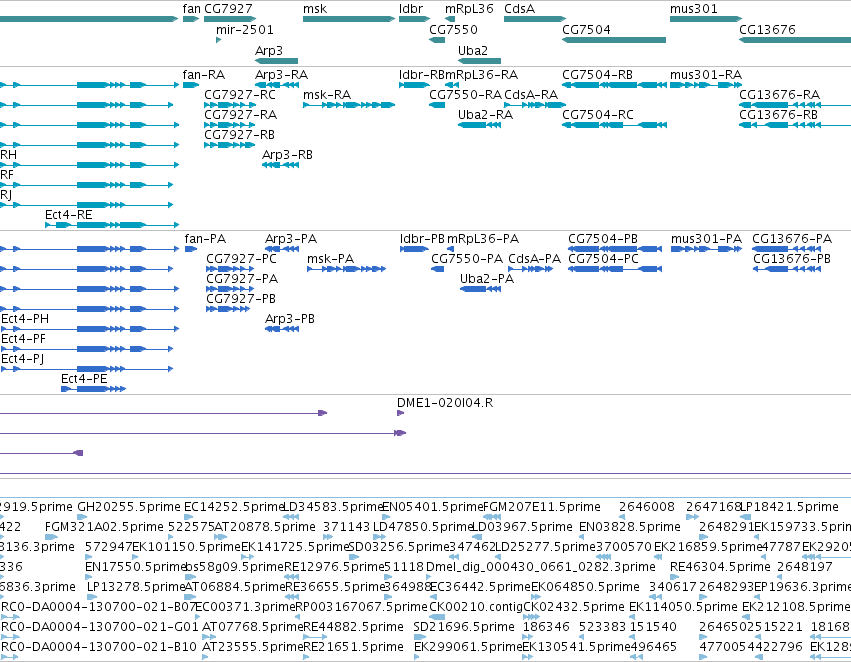Image resolution: width=851 pixels, height=662 pixels.
Task: Open the CG13676-RA transcript label
Action: click(779, 94)
